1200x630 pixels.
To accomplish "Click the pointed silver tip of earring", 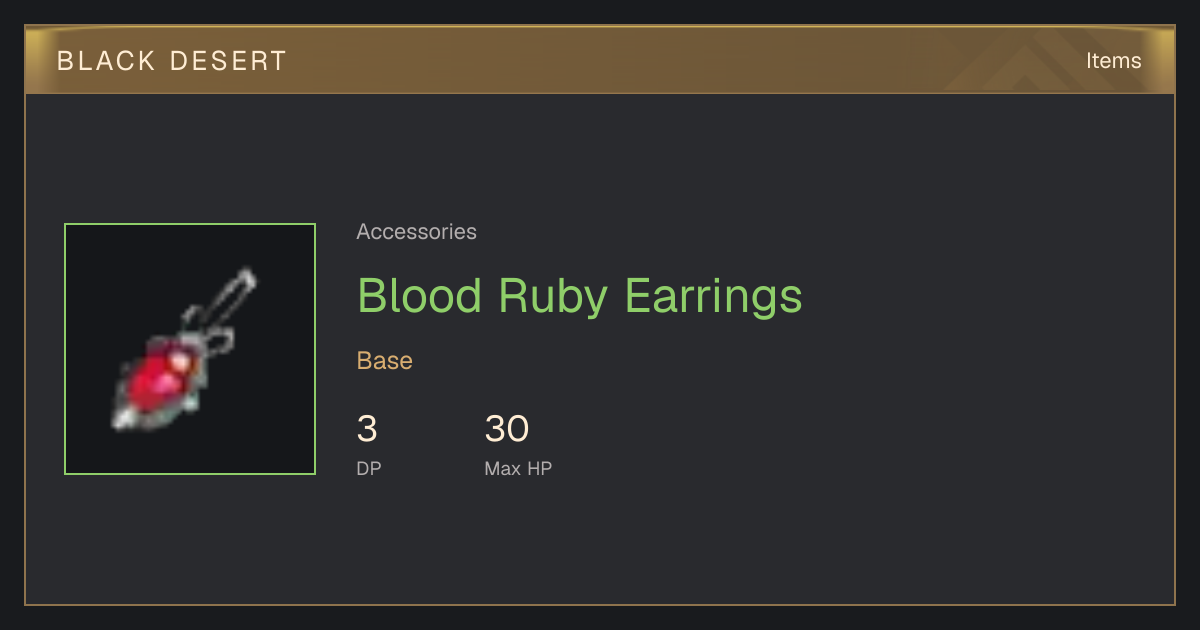I will coord(124,418).
